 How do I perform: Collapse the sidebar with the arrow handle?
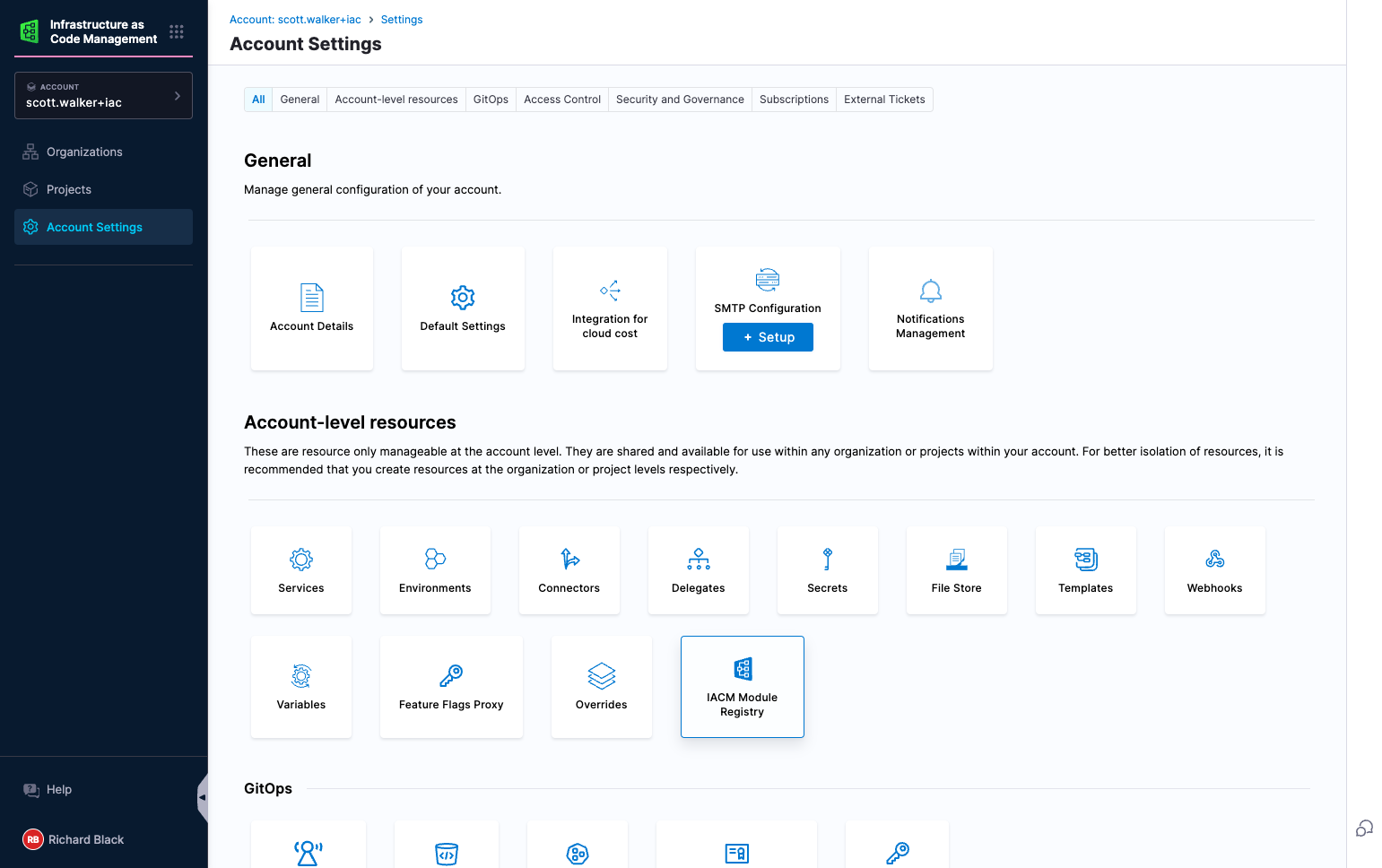tap(203, 797)
